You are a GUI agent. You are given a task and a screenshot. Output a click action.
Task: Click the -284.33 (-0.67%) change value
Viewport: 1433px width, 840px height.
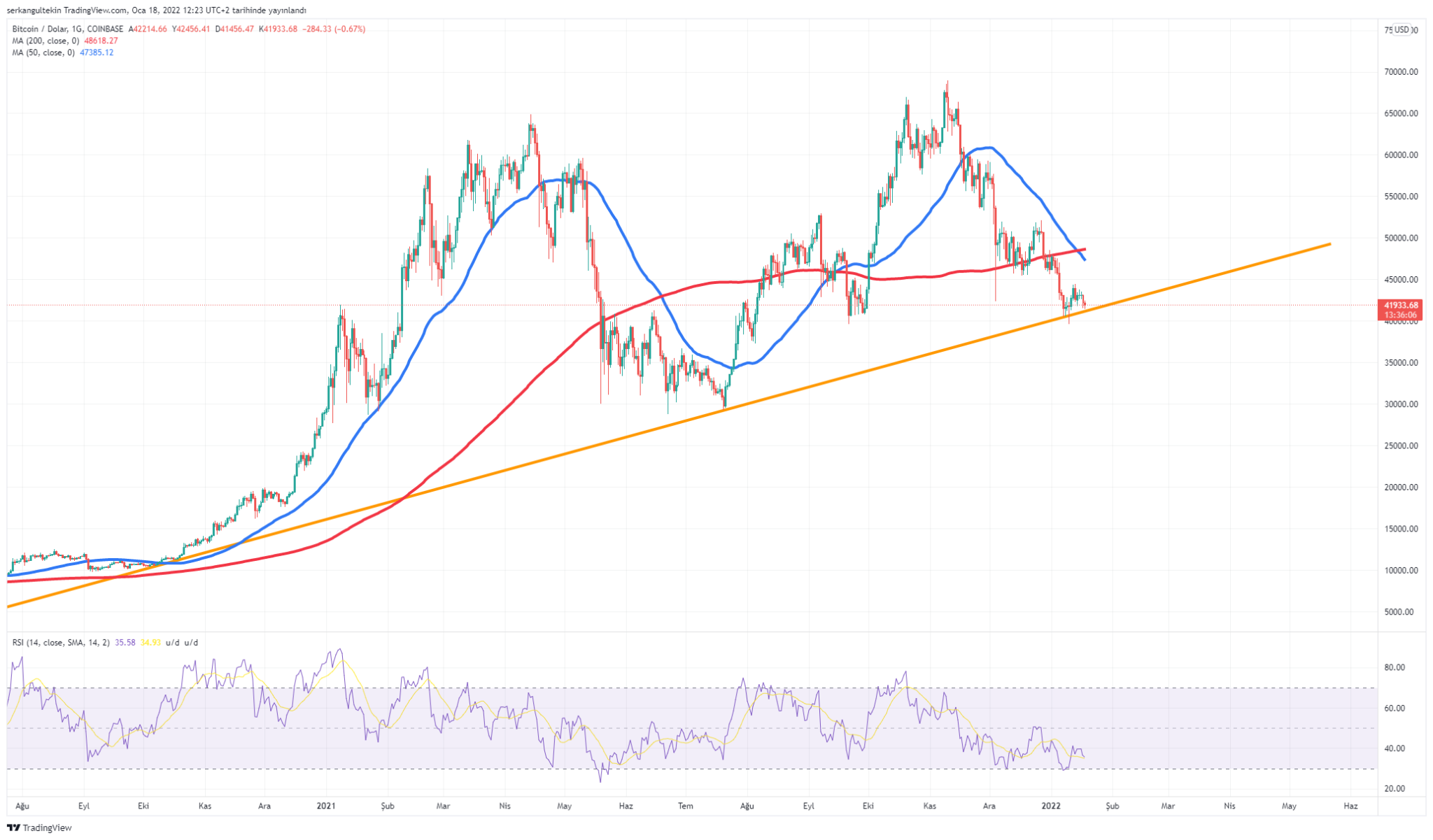(334, 29)
